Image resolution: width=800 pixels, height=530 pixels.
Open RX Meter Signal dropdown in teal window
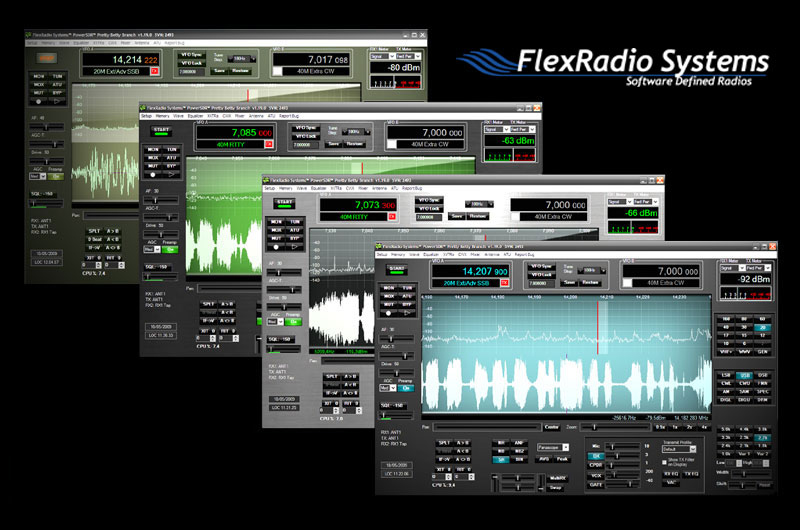[x=733, y=268]
